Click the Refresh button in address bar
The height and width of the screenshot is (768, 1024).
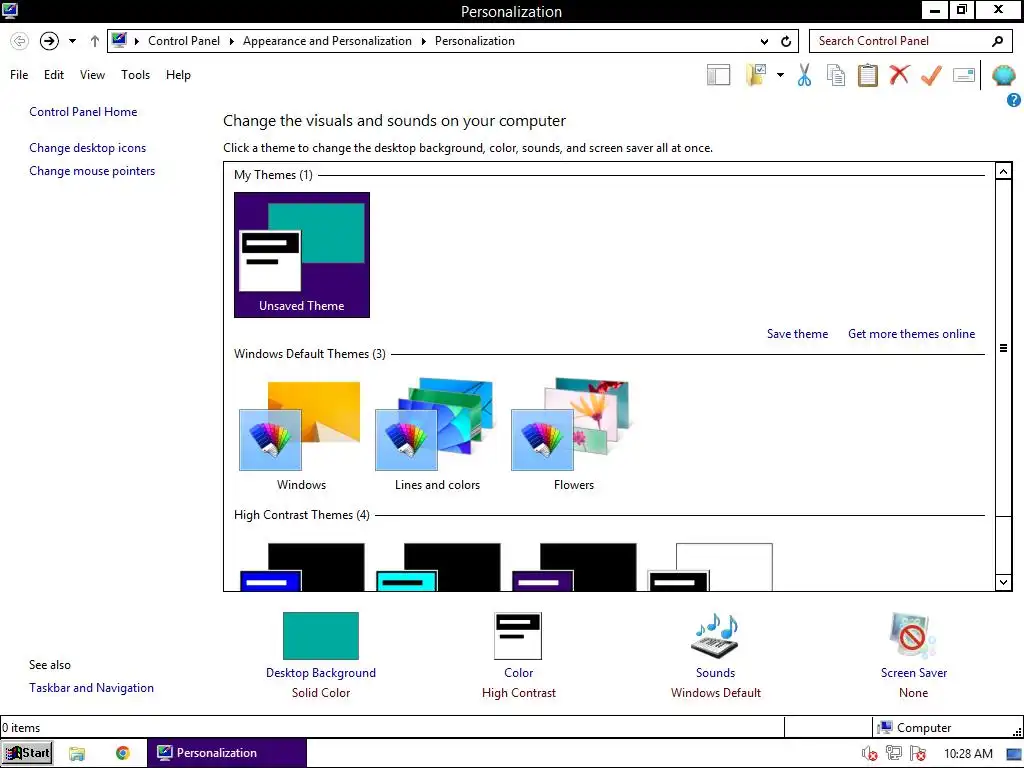click(786, 41)
